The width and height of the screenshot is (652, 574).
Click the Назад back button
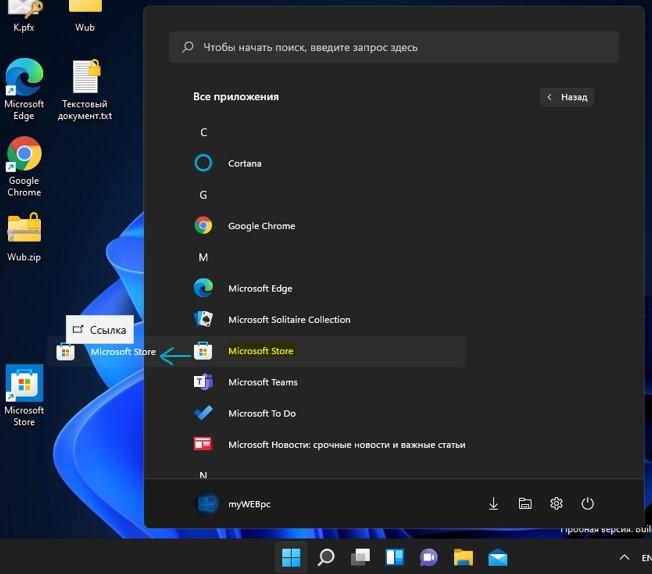coord(567,97)
